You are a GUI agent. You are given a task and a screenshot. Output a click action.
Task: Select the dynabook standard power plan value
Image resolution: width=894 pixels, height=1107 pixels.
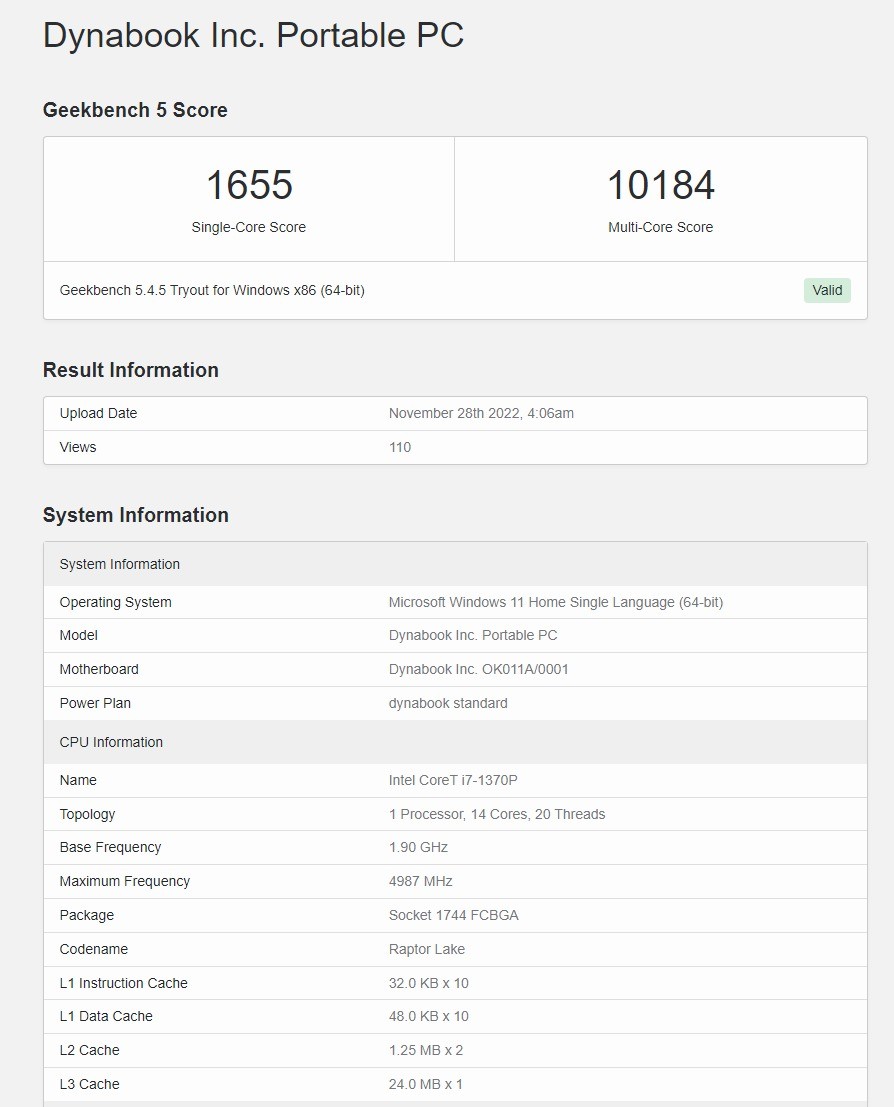(x=448, y=703)
